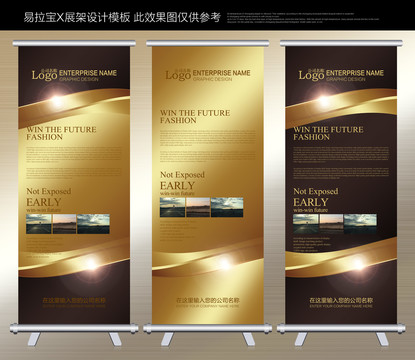415x360 pixels.
Task: Select the road thumbnail on the middle banner
Action: [172, 207]
